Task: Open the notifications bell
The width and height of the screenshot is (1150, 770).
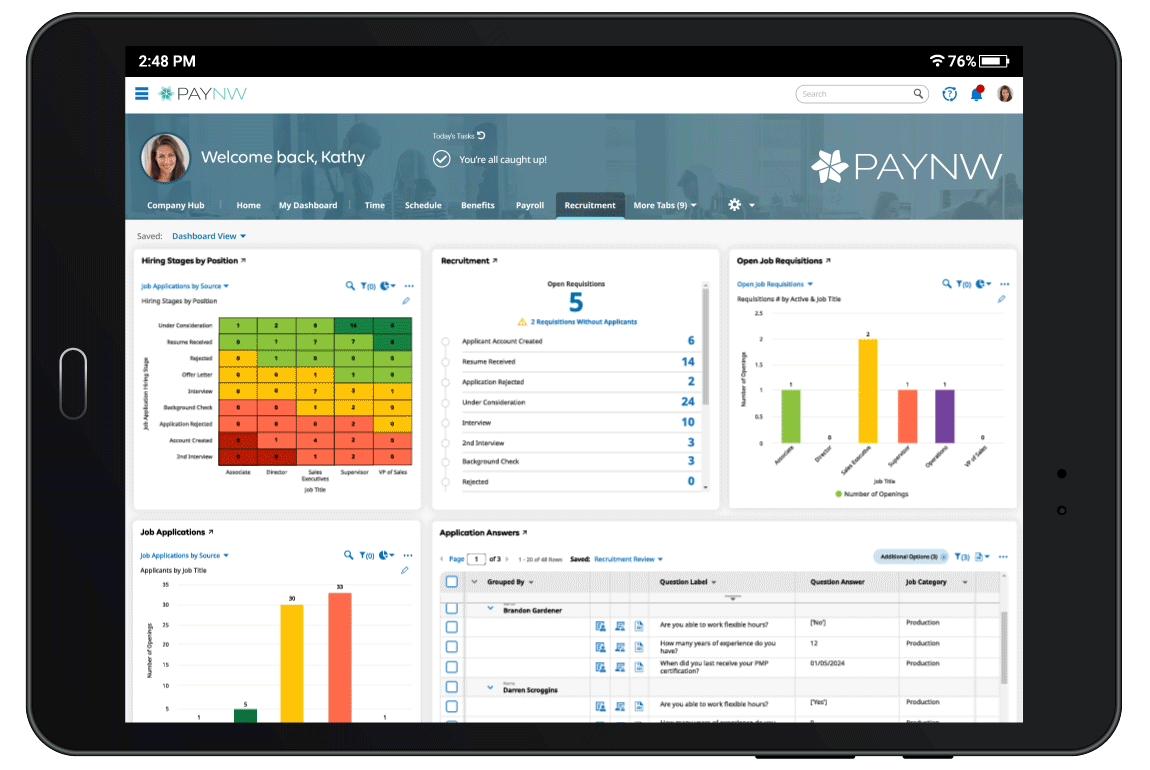Action: pyautogui.click(x=977, y=94)
